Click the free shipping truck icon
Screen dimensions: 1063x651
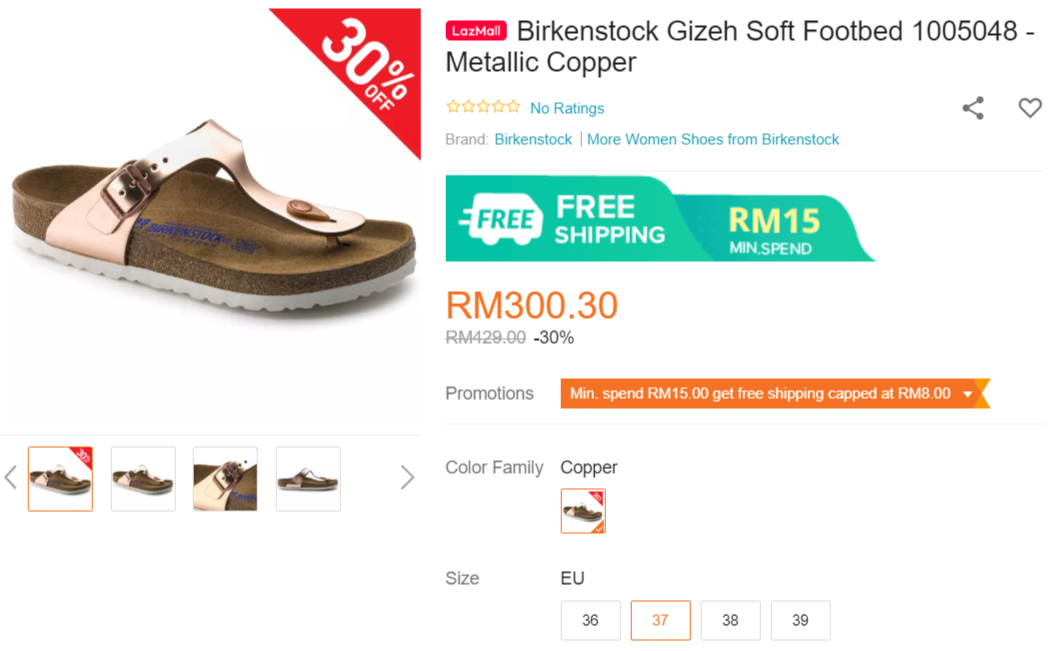[500, 220]
